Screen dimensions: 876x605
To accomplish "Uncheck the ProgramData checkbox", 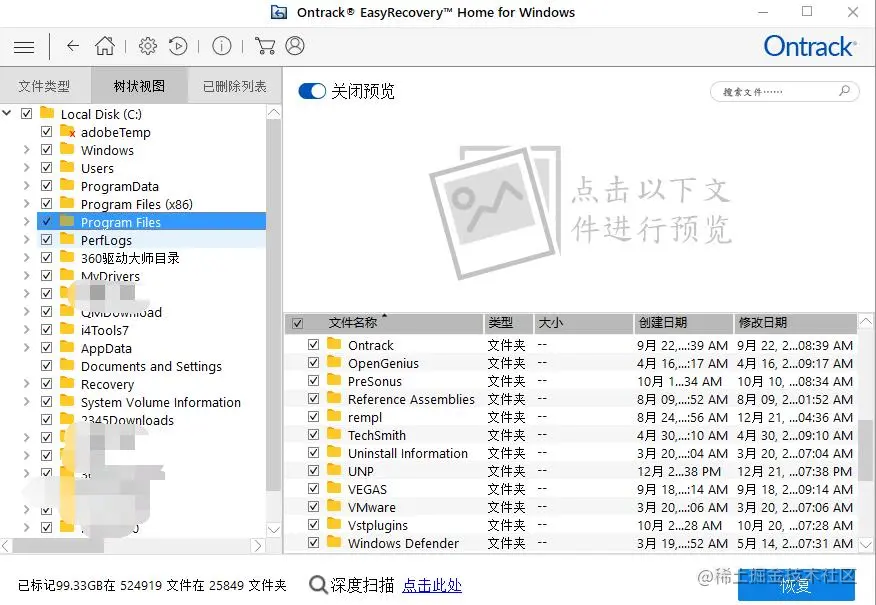I will pyautogui.click(x=46, y=185).
